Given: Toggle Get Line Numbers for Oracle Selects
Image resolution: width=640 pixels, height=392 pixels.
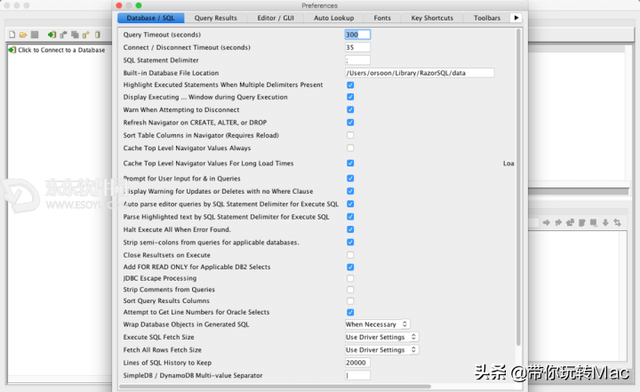Looking at the screenshot, I should pyautogui.click(x=350, y=312).
